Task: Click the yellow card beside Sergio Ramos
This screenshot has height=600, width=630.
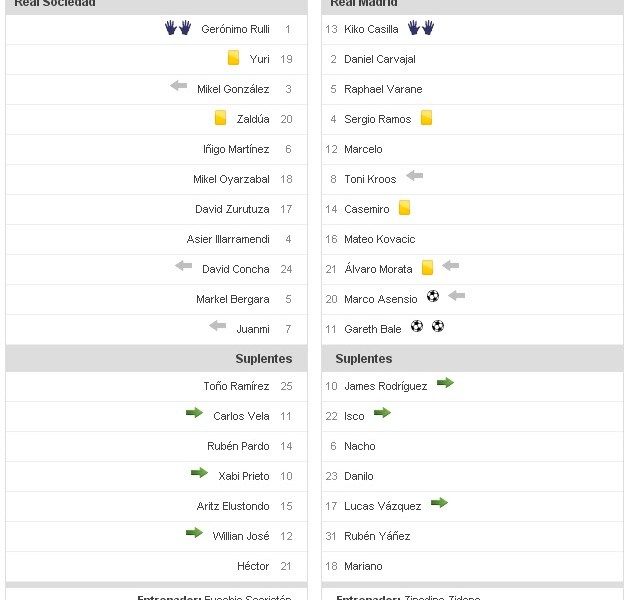Action: [426, 118]
